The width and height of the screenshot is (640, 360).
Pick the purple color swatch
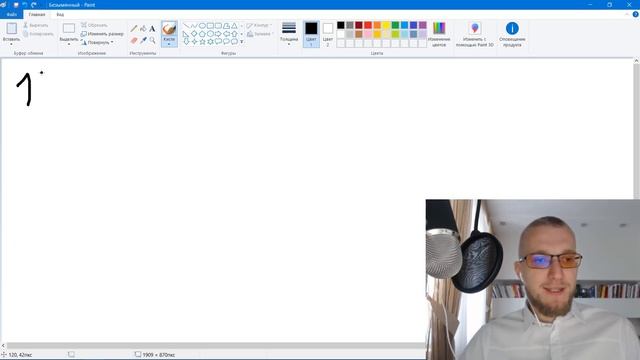[x=422, y=25]
